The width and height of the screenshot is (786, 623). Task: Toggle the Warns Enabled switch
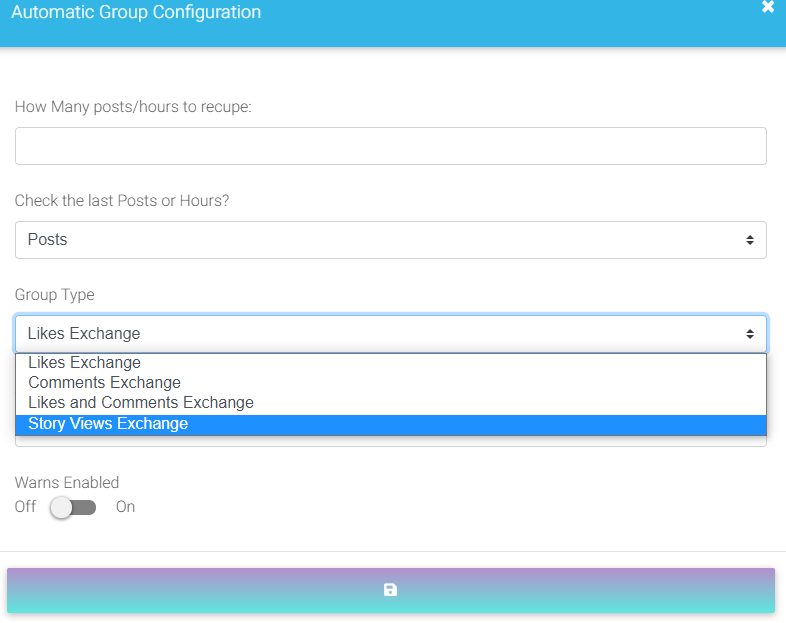(74, 507)
